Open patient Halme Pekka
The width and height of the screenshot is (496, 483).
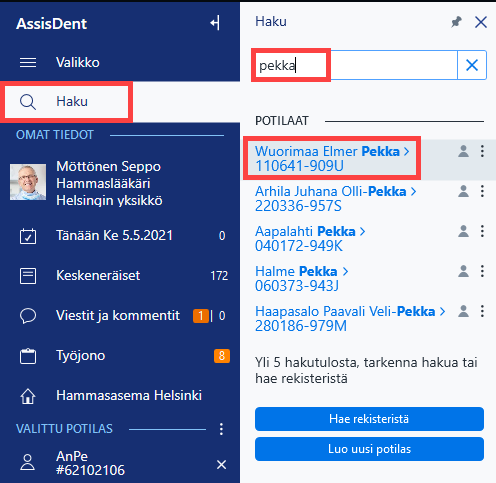click(301, 278)
